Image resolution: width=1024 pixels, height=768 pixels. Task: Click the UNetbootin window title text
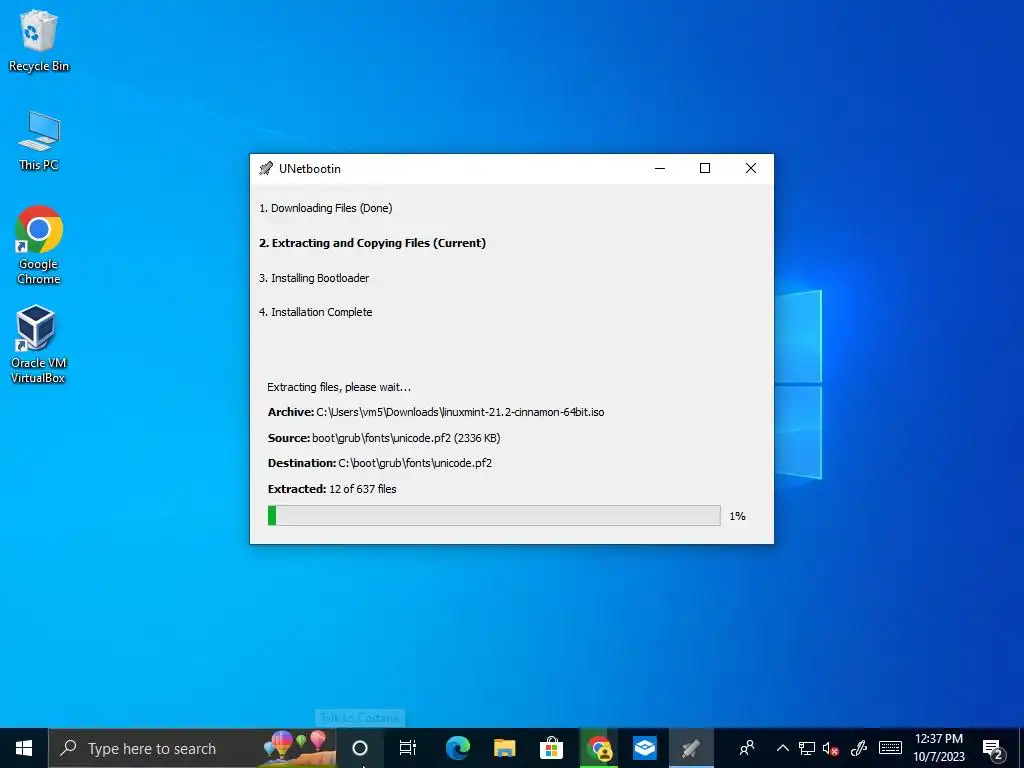tap(310, 168)
